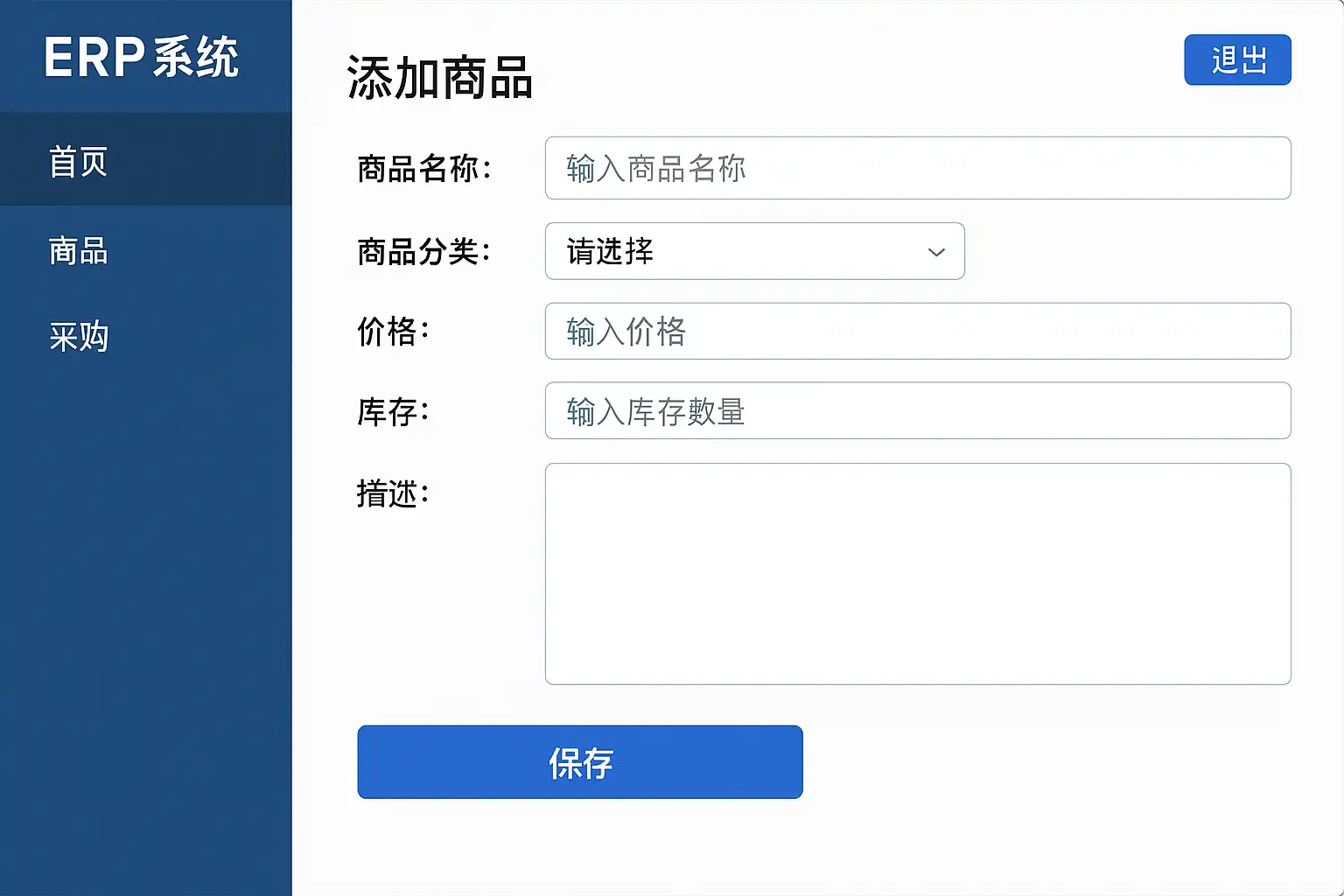Click into the 输入库存数量 field
The image size is (1344, 896).
(x=917, y=410)
